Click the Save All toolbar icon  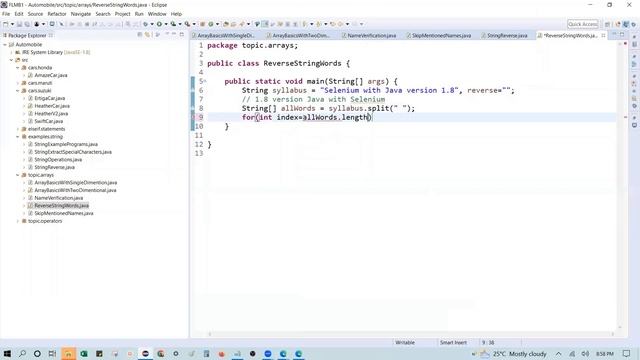pos(26,24)
